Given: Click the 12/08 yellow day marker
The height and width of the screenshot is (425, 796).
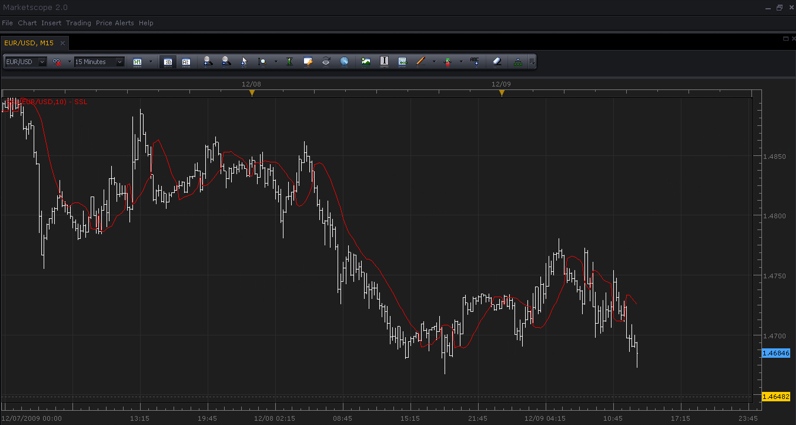Looking at the screenshot, I should point(252,93).
